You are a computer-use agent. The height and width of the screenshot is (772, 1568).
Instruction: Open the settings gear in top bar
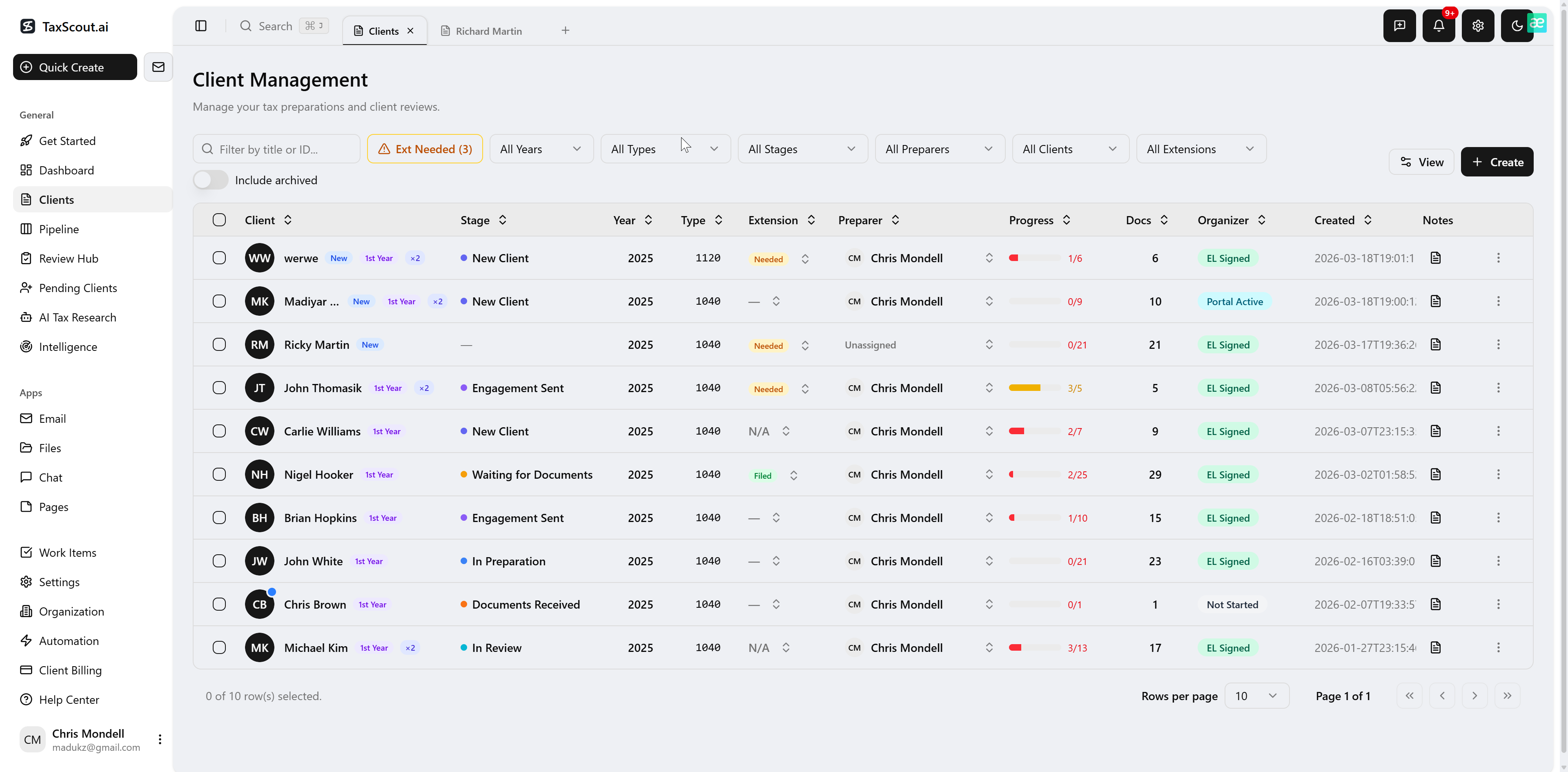[1478, 26]
